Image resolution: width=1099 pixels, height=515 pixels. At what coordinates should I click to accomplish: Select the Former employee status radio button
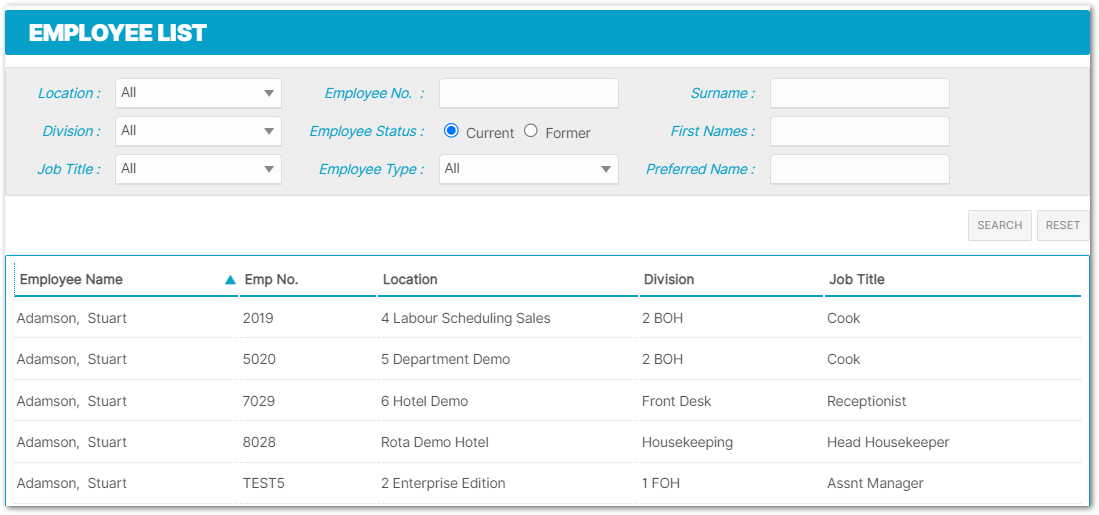pos(531,130)
